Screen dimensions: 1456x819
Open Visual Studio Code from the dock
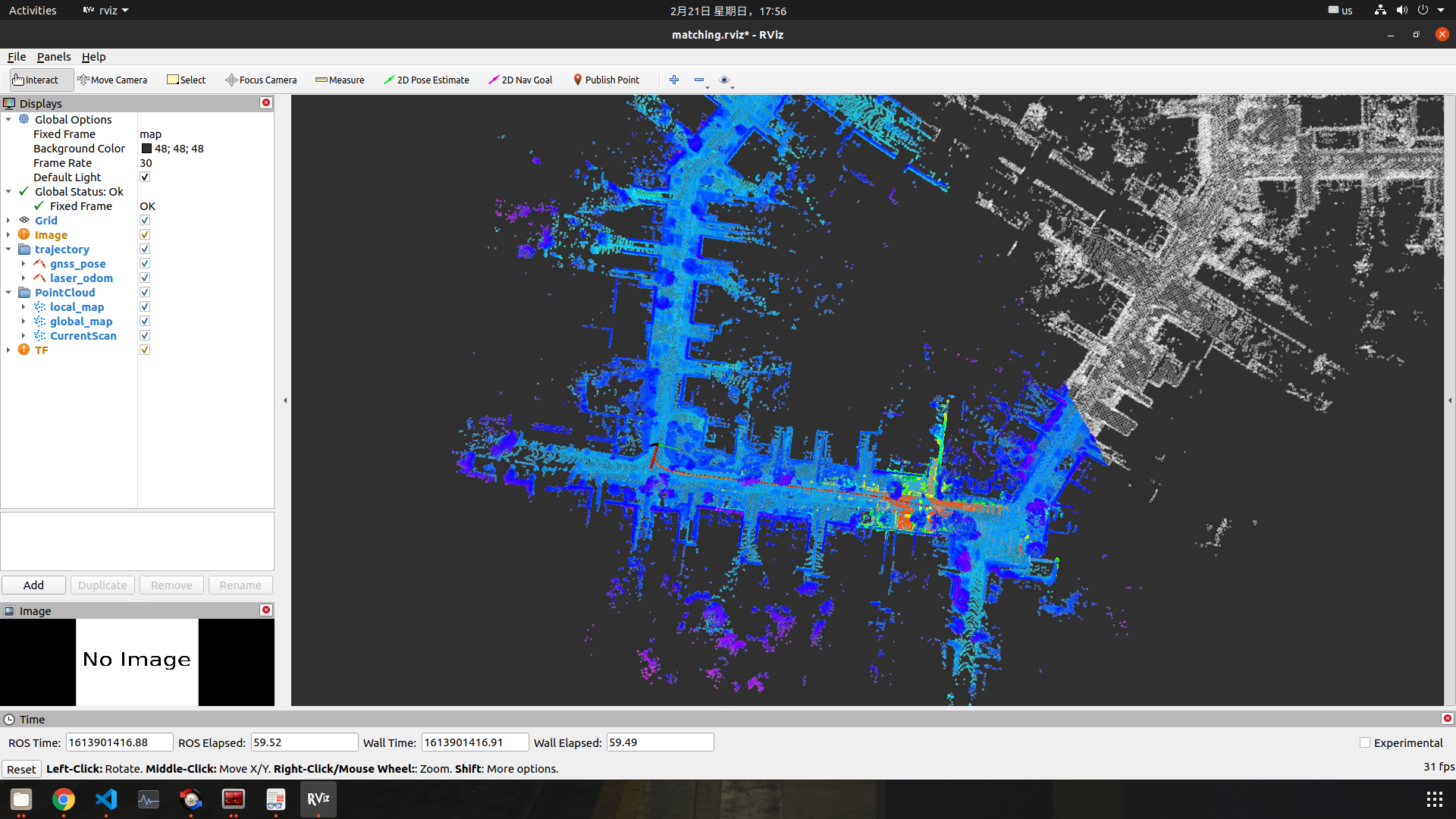106,799
